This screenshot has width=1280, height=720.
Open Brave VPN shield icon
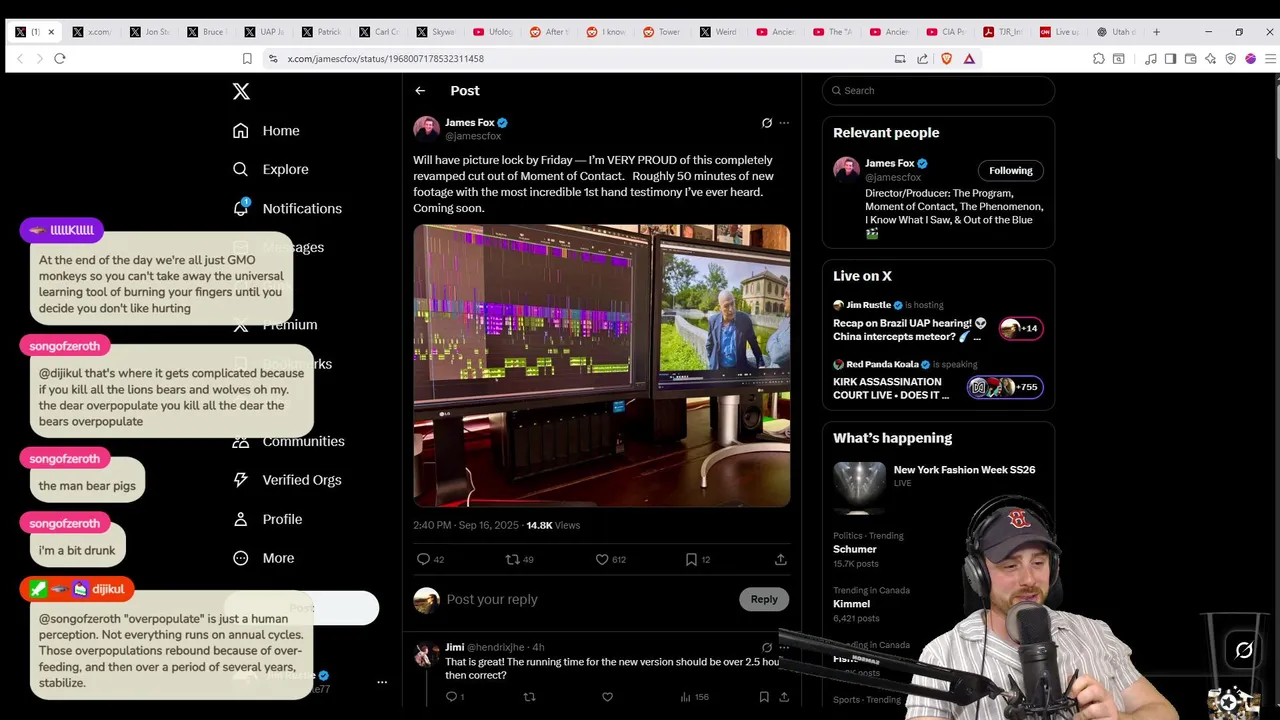(1230, 59)
